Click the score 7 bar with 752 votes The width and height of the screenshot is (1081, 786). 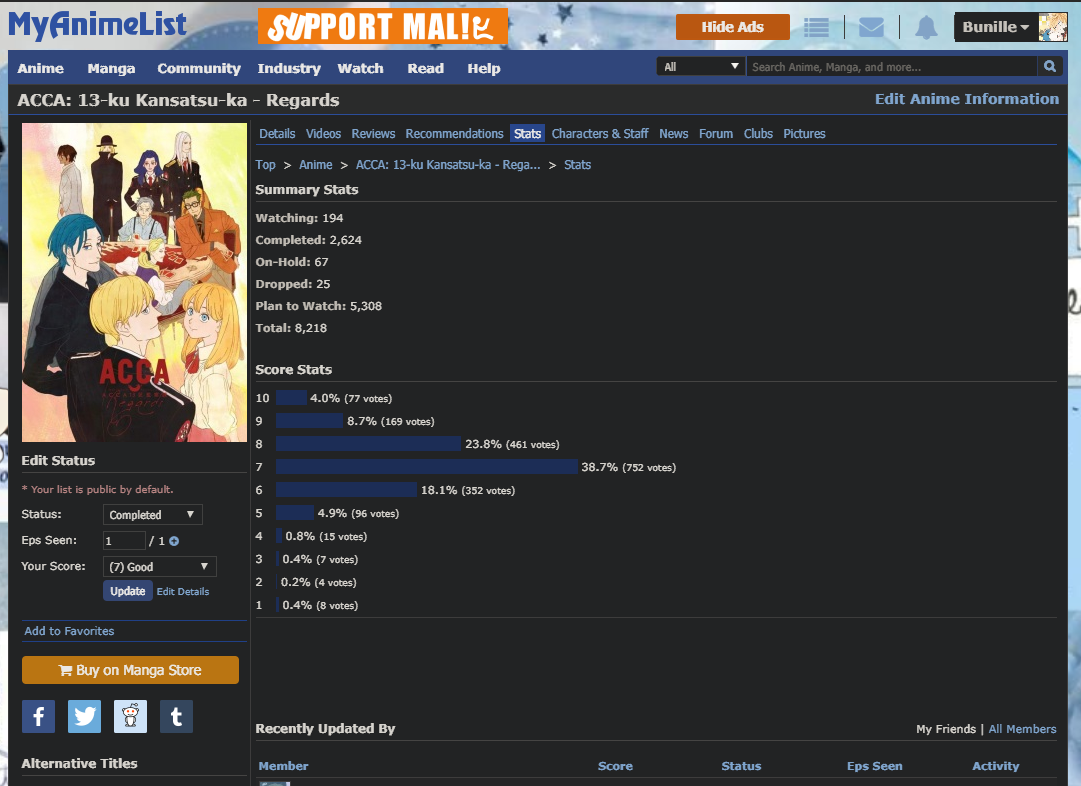click(427, 467)
